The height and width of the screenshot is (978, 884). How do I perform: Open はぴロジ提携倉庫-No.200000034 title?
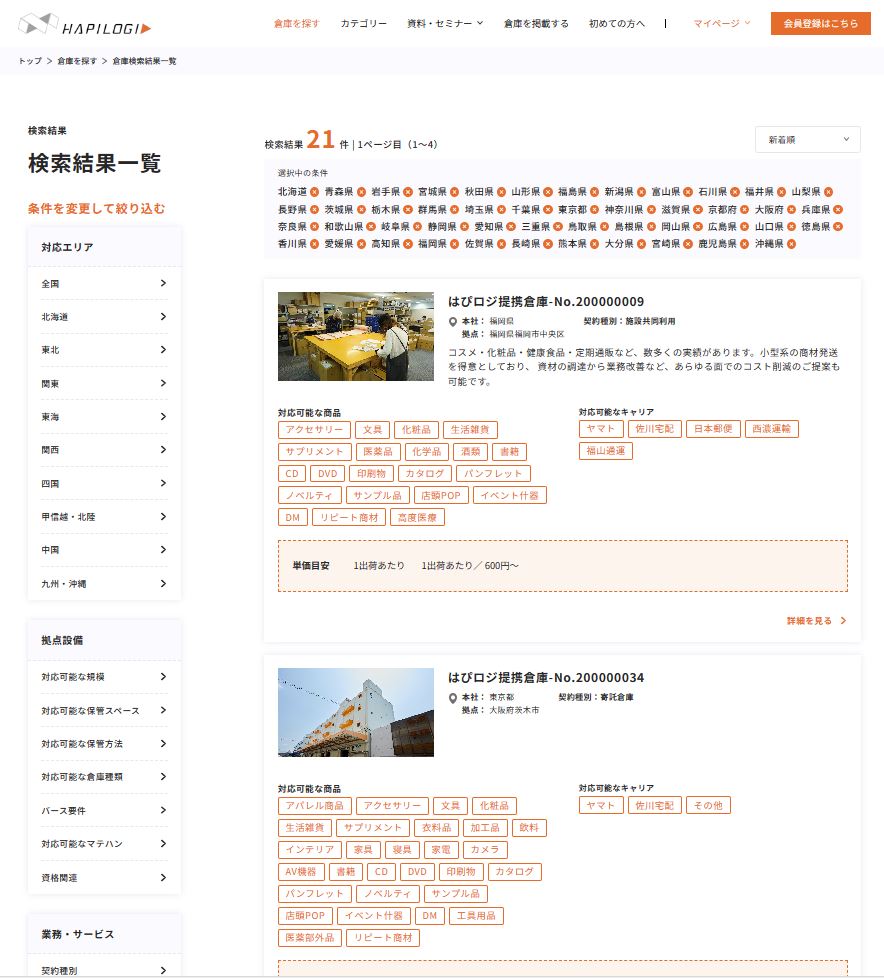click(546, 678)
